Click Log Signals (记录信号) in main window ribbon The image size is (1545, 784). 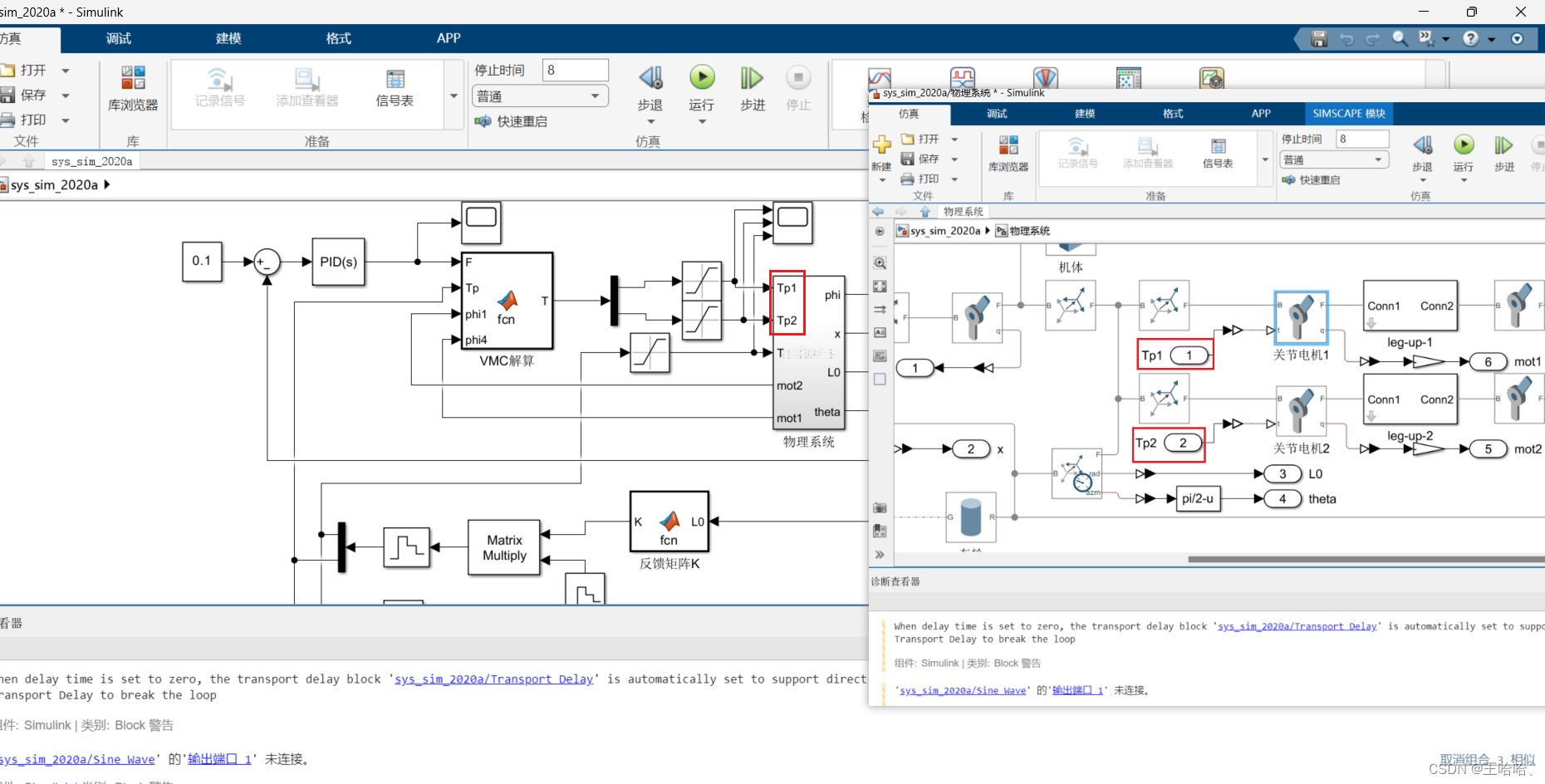point(220,89)
